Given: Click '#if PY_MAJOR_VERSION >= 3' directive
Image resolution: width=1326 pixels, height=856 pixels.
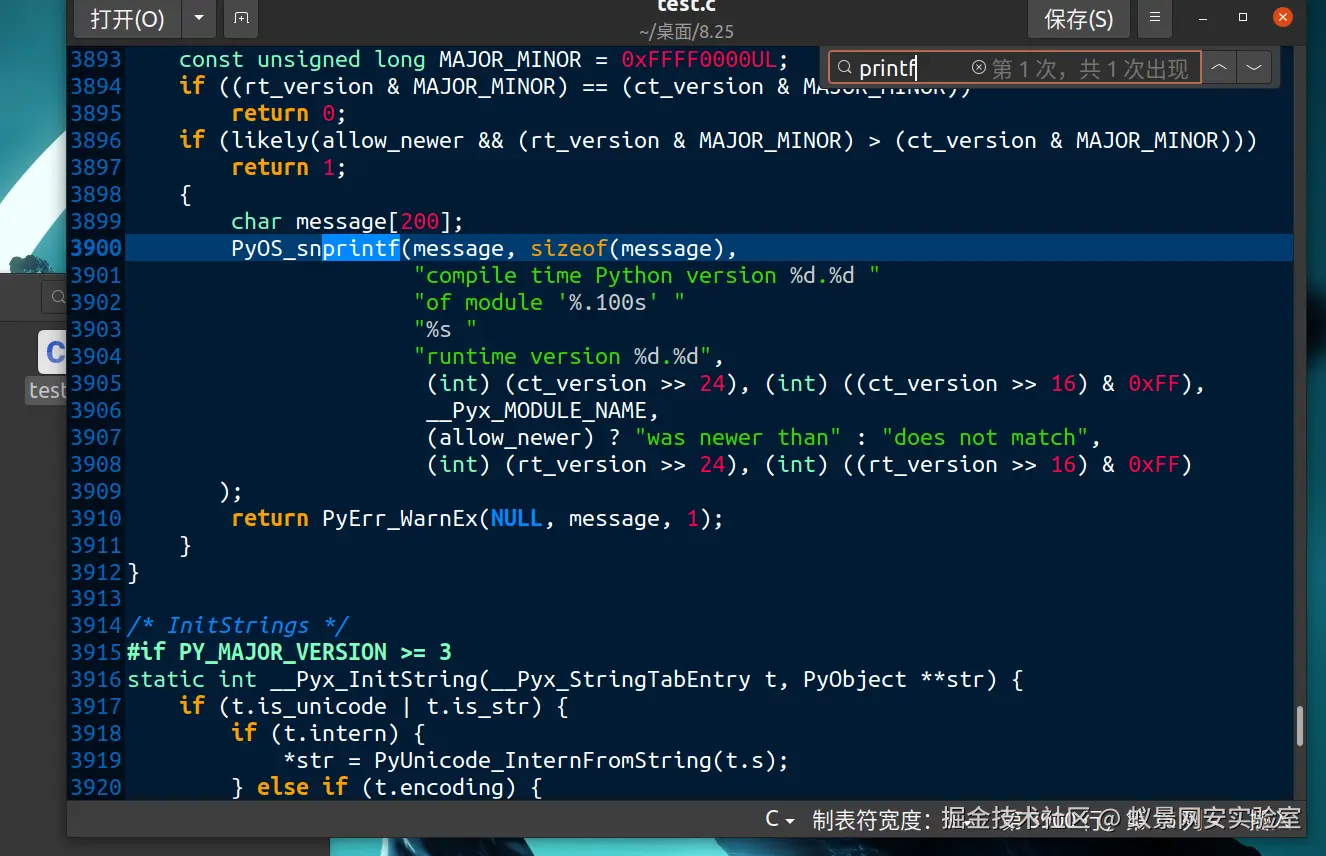Looking at the screenshot, I should coord(289,653).
